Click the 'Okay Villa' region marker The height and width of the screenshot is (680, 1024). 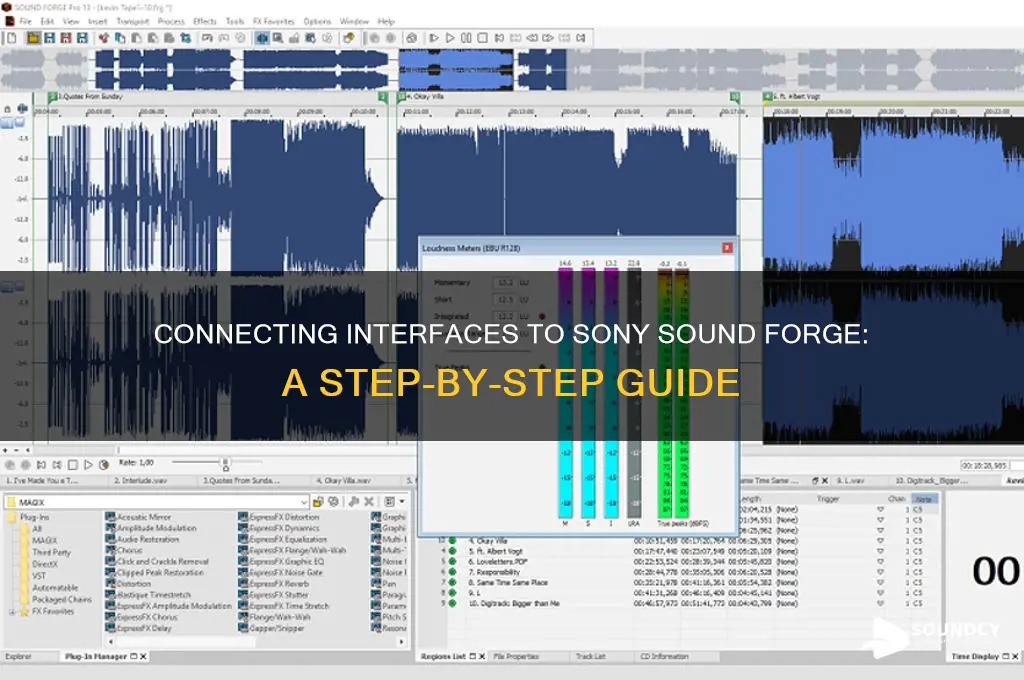(x=402, y=97)
